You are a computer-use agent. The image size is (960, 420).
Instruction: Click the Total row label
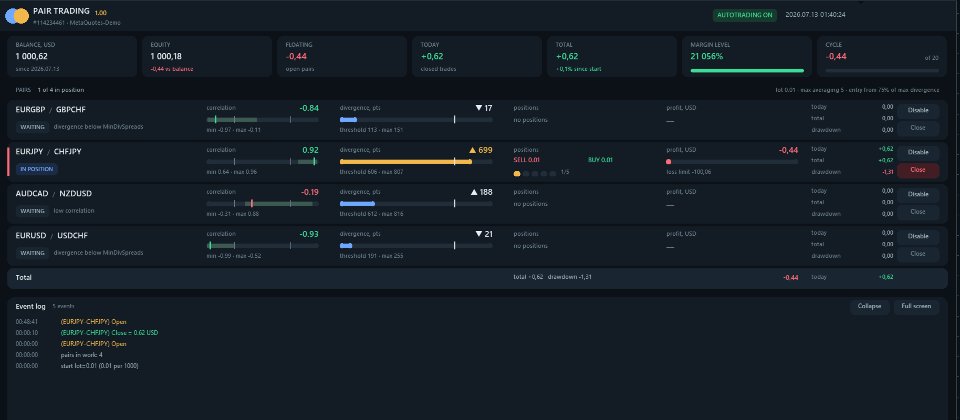(24, 277)
